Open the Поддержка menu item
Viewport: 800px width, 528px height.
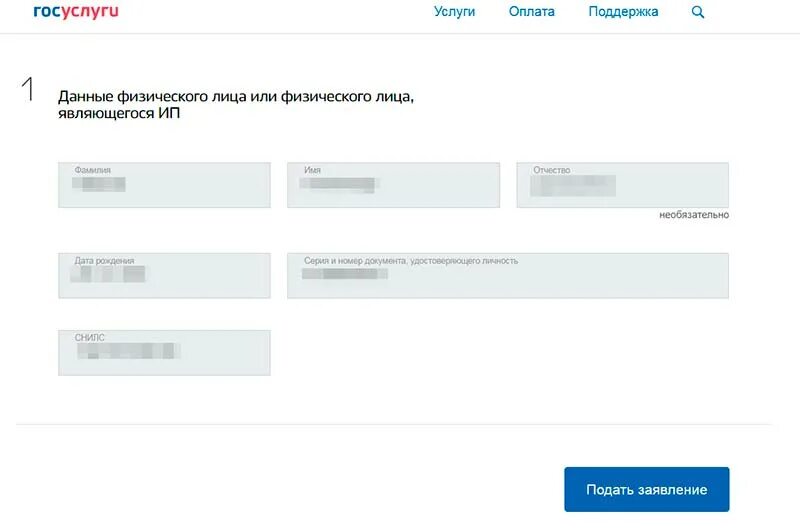pos(623,12)
